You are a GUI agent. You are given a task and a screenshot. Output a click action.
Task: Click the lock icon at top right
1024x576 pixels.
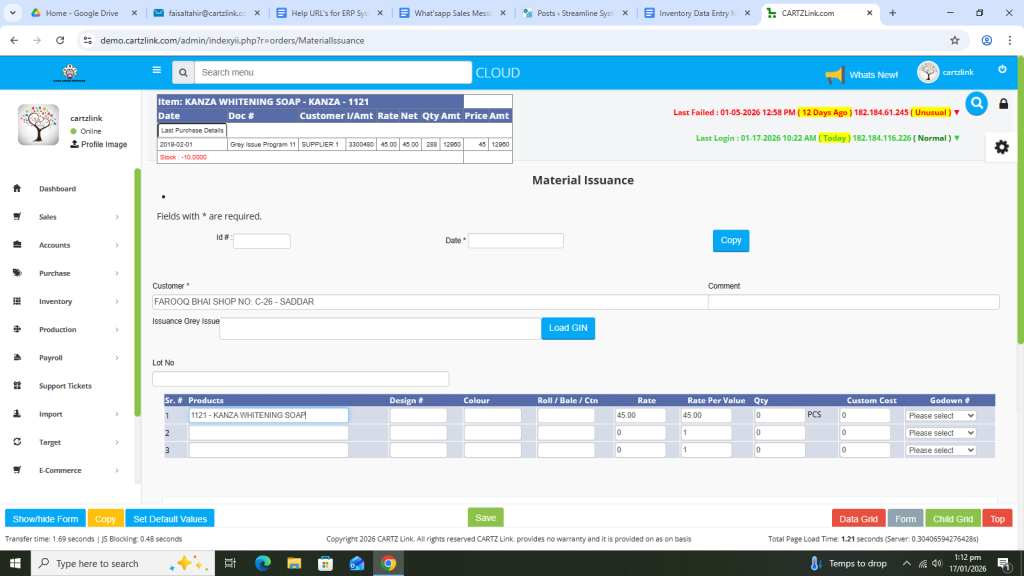tap(1003, 104)
